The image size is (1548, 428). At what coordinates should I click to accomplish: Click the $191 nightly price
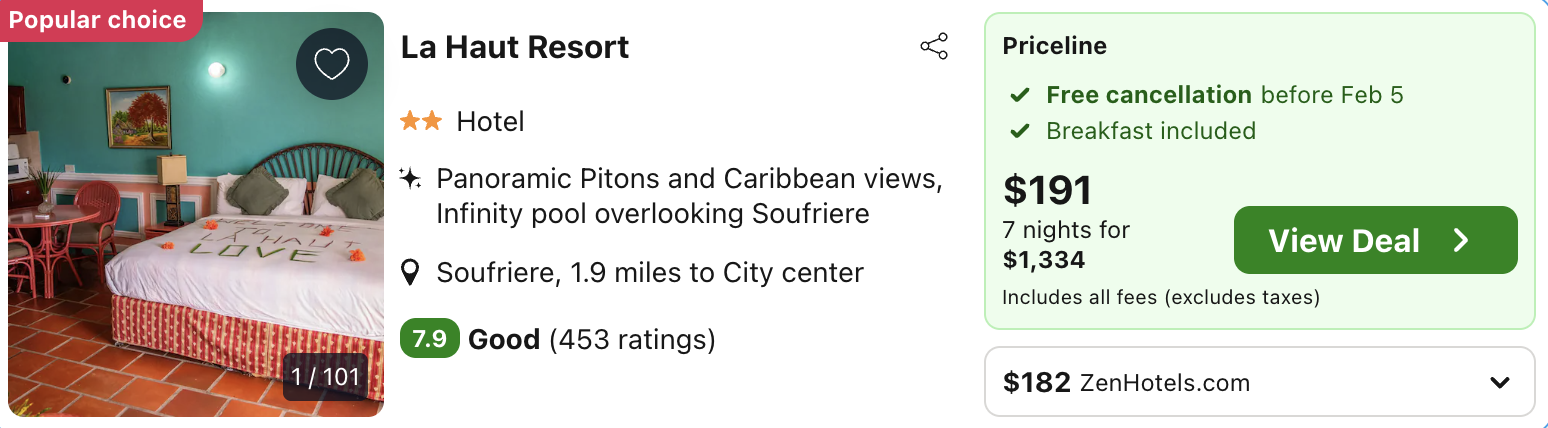pyautogui.click(x=1047, y=190)
